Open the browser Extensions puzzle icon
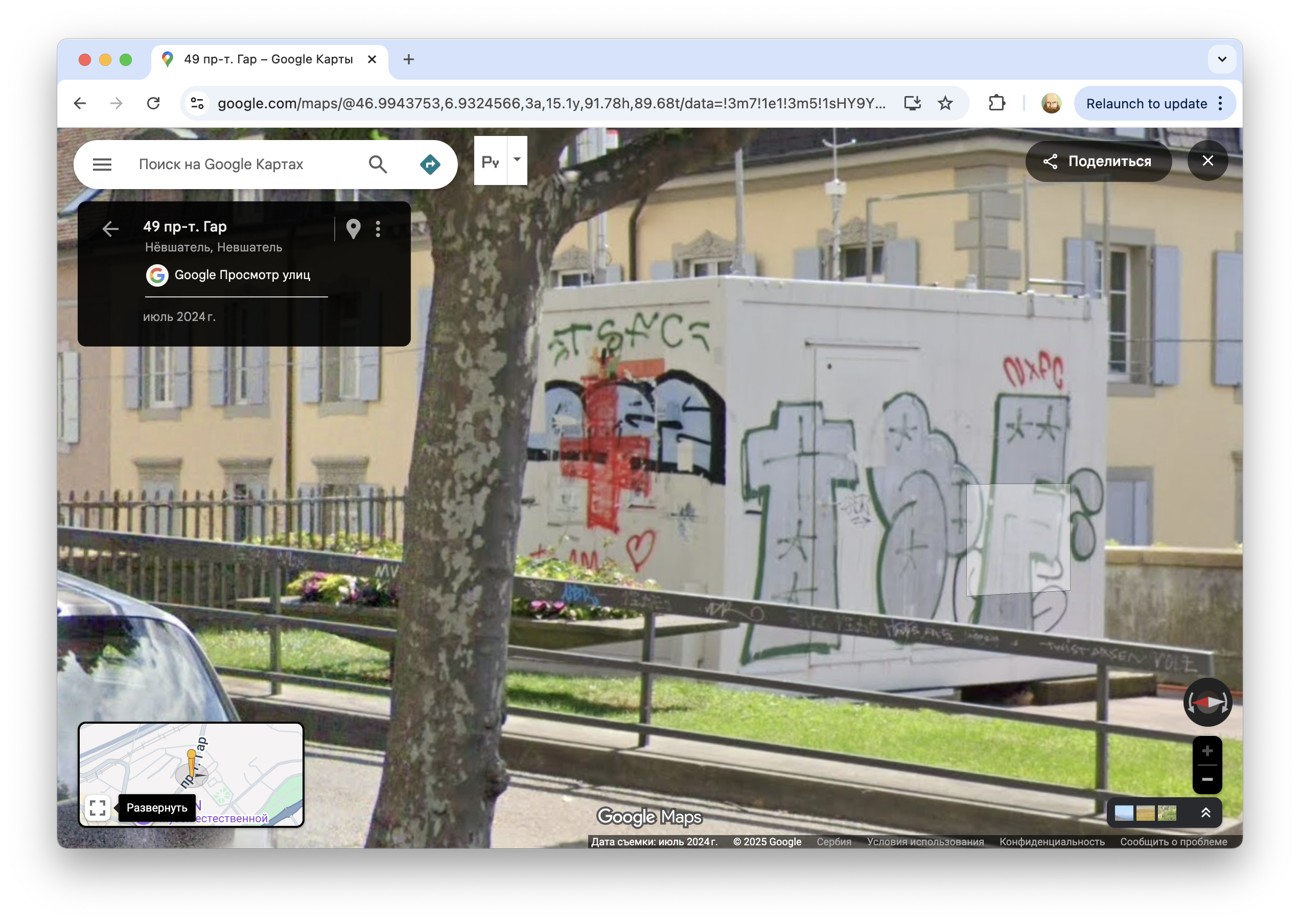 [996, 103]
